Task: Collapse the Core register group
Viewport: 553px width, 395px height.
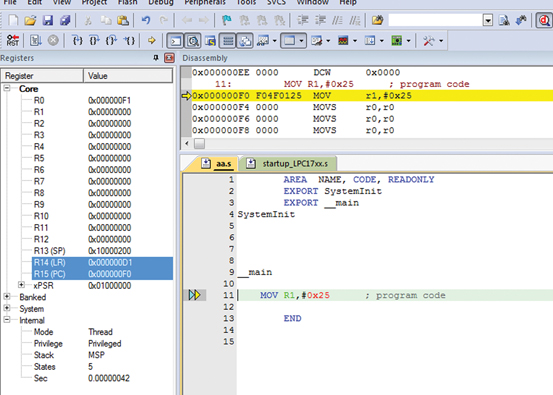Action: coord(7,88)
